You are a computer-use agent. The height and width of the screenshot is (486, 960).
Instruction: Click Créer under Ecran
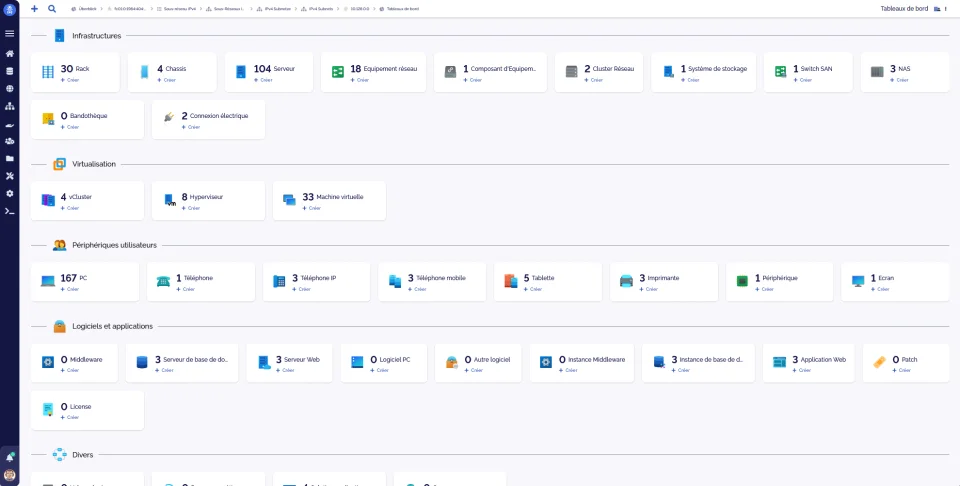pos(880,289)
